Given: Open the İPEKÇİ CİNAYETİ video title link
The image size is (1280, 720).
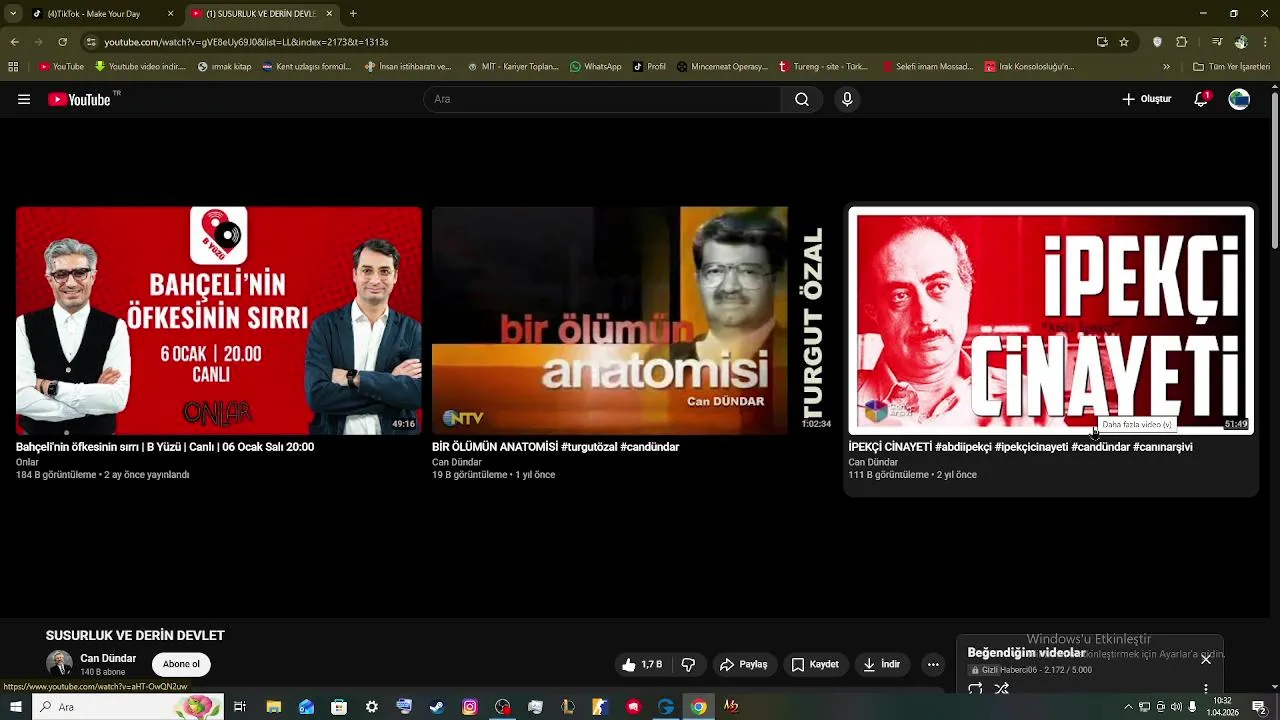Looking at the screenshot, I should pos(1020,447).
